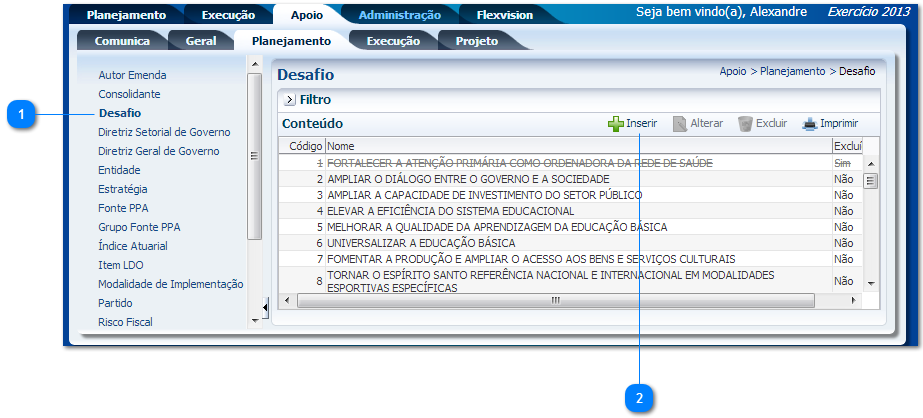The height and width of the screenshot is (418, 923).
Task: Open Item LDO in the sidebar
Action: click(121, 265)
